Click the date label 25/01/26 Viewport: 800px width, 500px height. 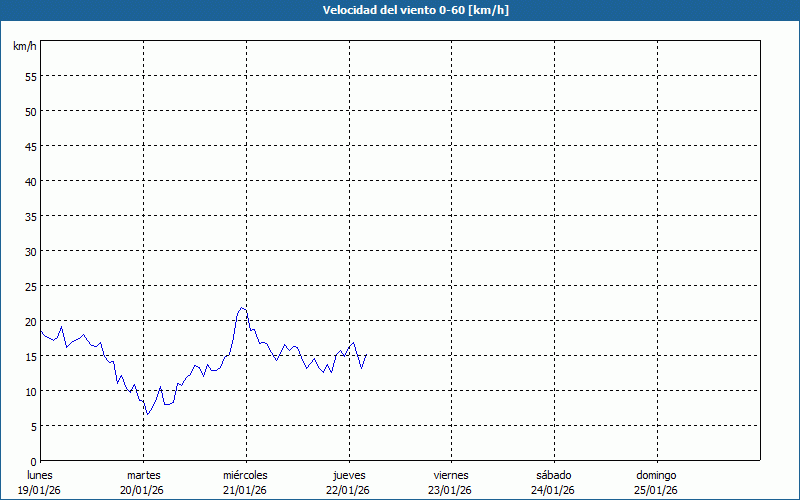click(656, 490)
